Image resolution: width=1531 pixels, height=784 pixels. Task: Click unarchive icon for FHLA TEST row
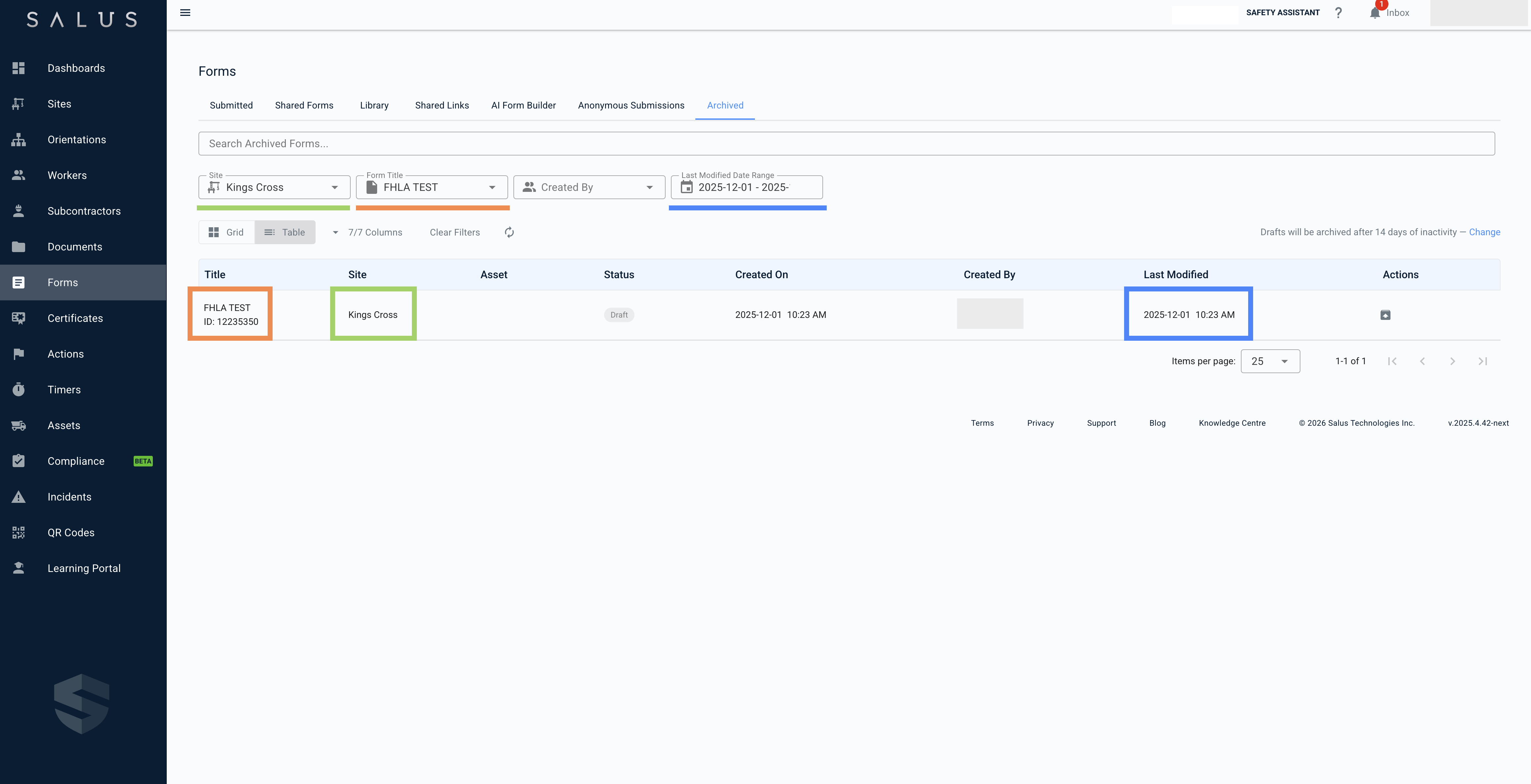1385,315
